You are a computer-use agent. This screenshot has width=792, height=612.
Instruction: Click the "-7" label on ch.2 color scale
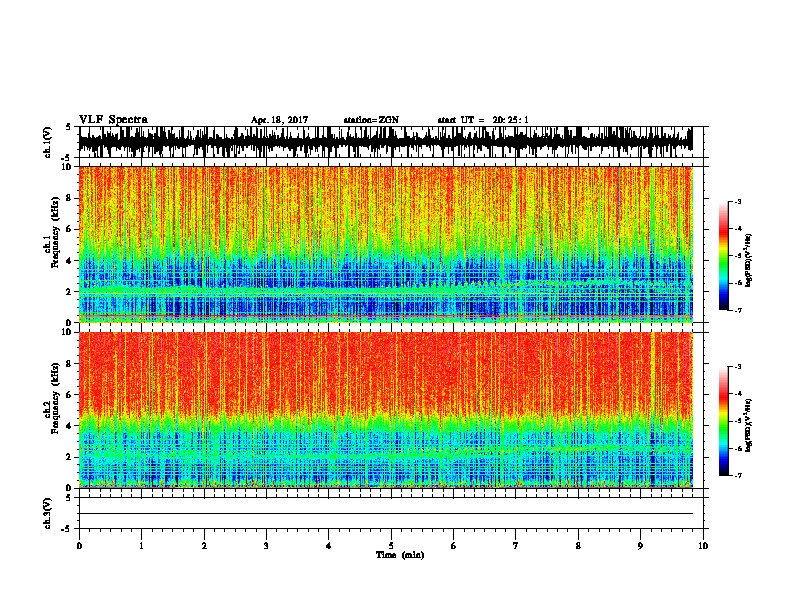point(738,475)
